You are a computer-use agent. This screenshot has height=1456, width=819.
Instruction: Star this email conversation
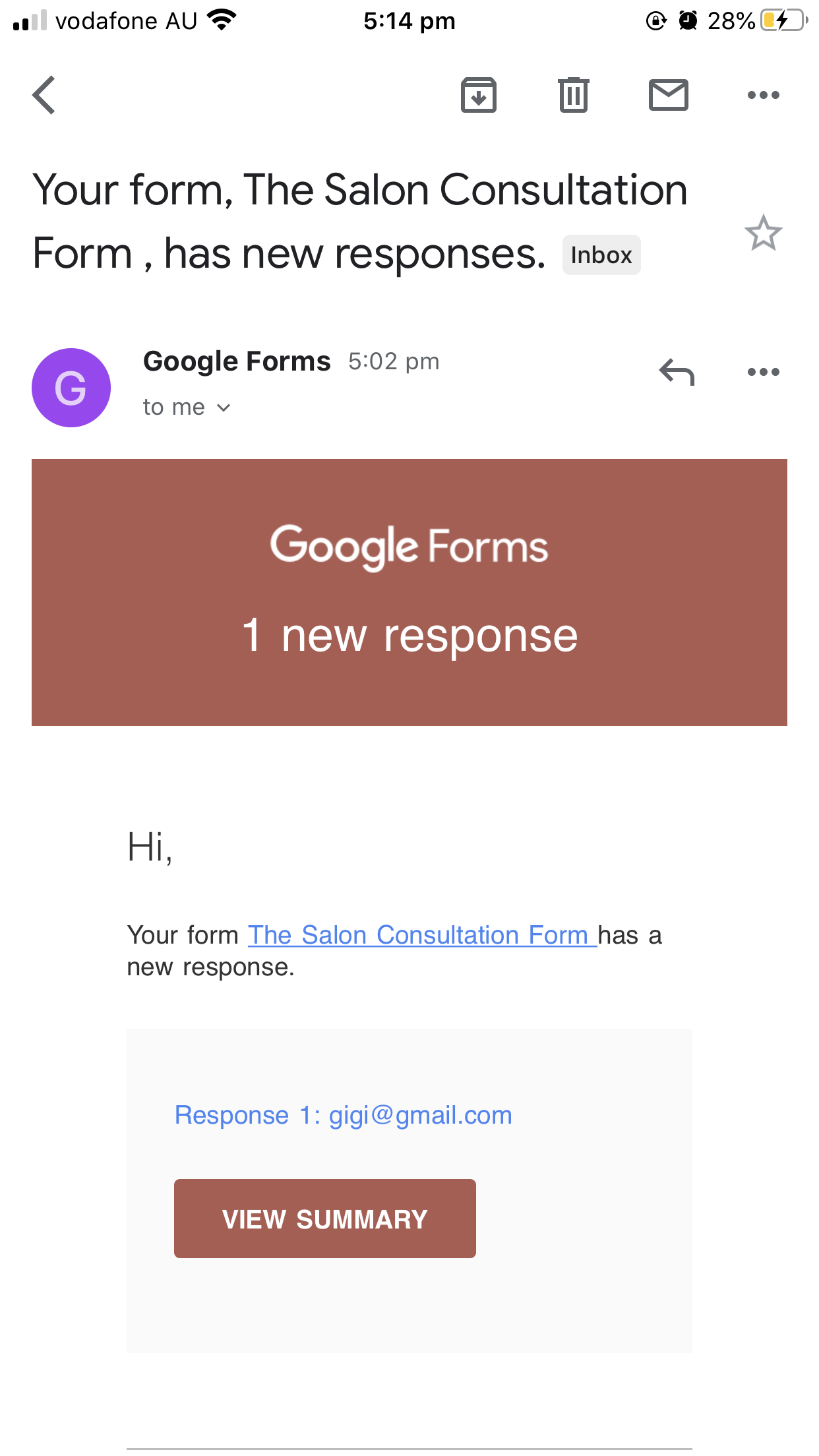764,233
